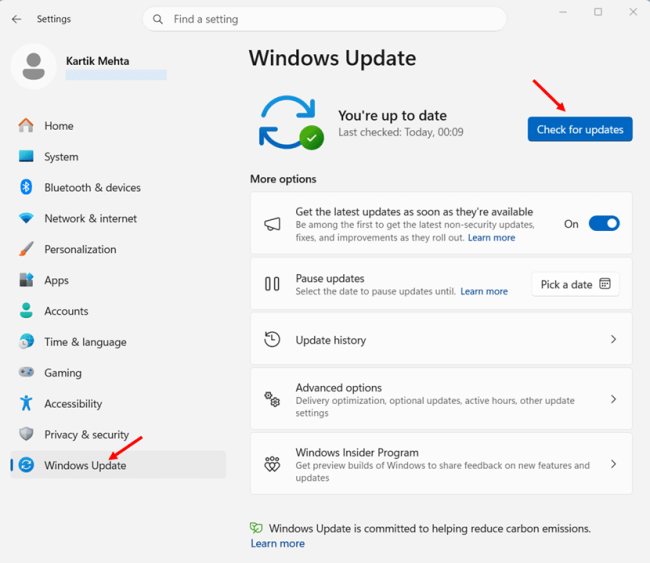Open Learn more link for pause updates
The image size is (650, 563).
coord(484,291)
